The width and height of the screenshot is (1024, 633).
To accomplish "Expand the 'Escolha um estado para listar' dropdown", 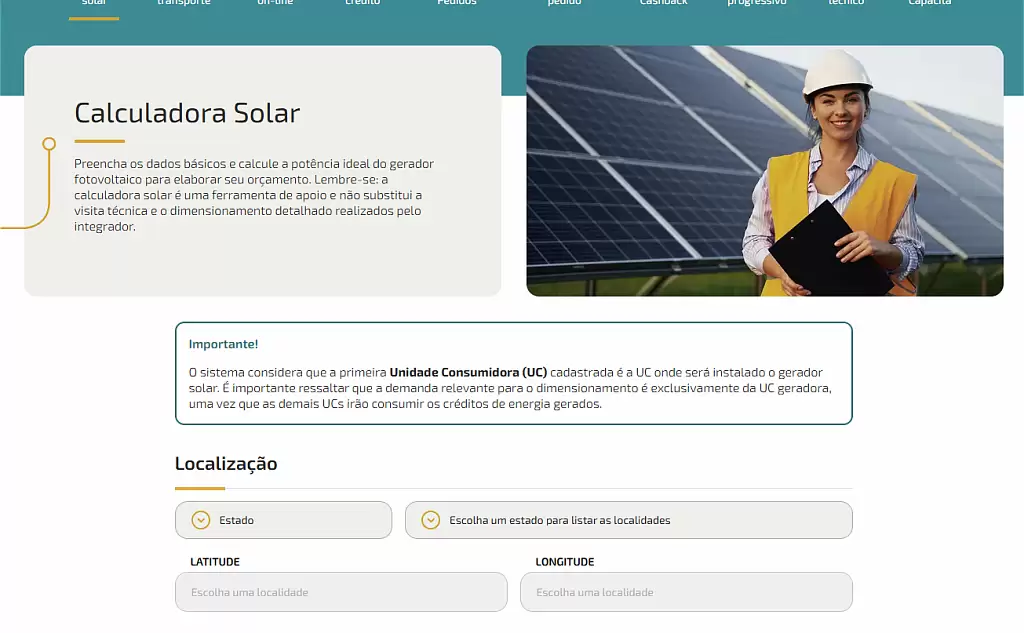I will [x=628, y=520].
